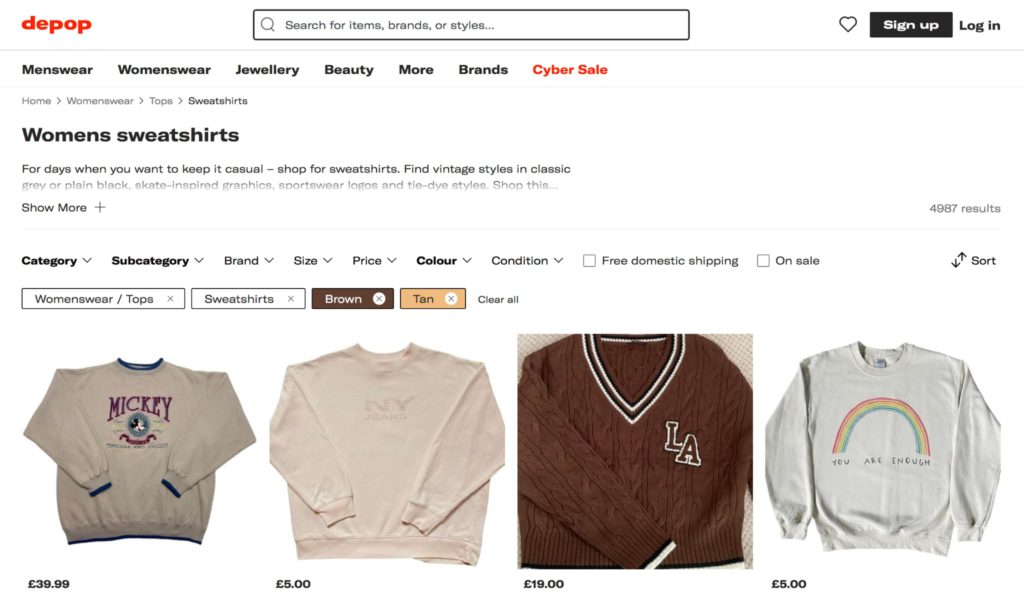Click the Clear all link
This screenshot has height=611, width=1024.
(x=497, y=298)
